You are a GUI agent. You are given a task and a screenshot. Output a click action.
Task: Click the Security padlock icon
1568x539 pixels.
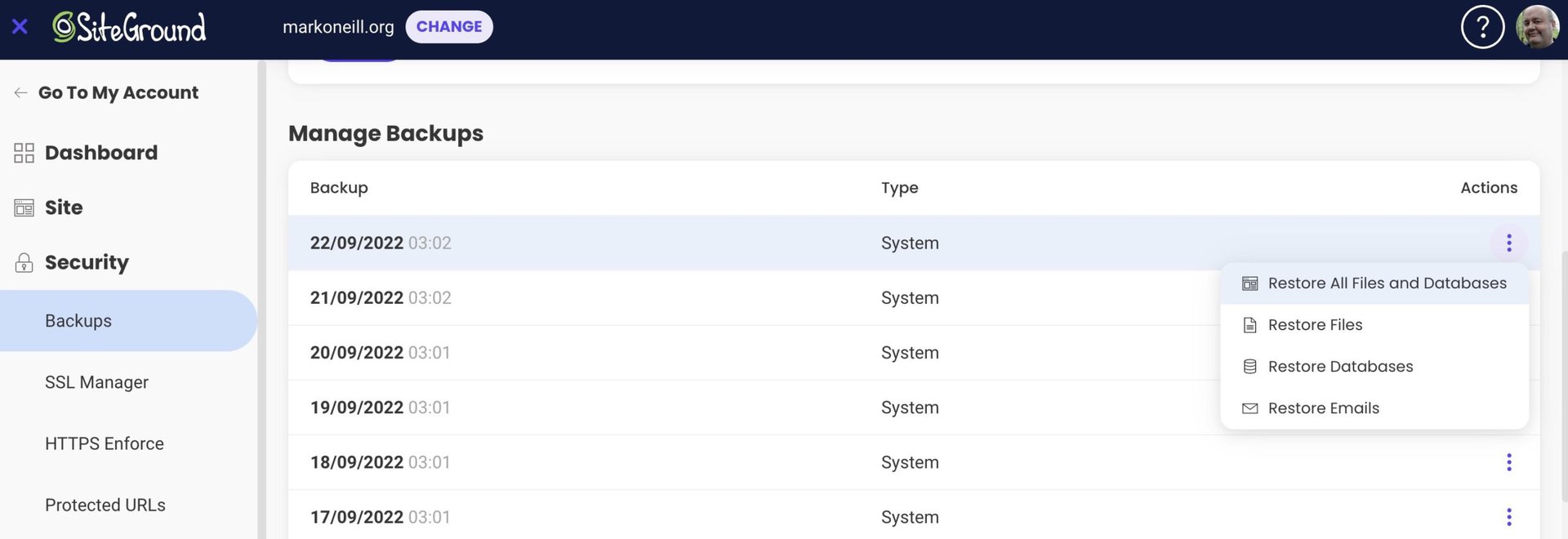click(24, 263)
